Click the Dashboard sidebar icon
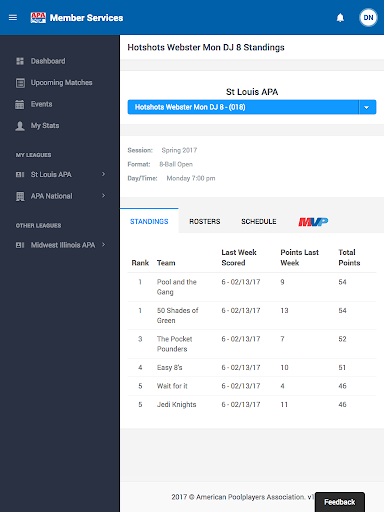Image resolution: width=384 pixels, height=512 pixels. coord(20,61)
